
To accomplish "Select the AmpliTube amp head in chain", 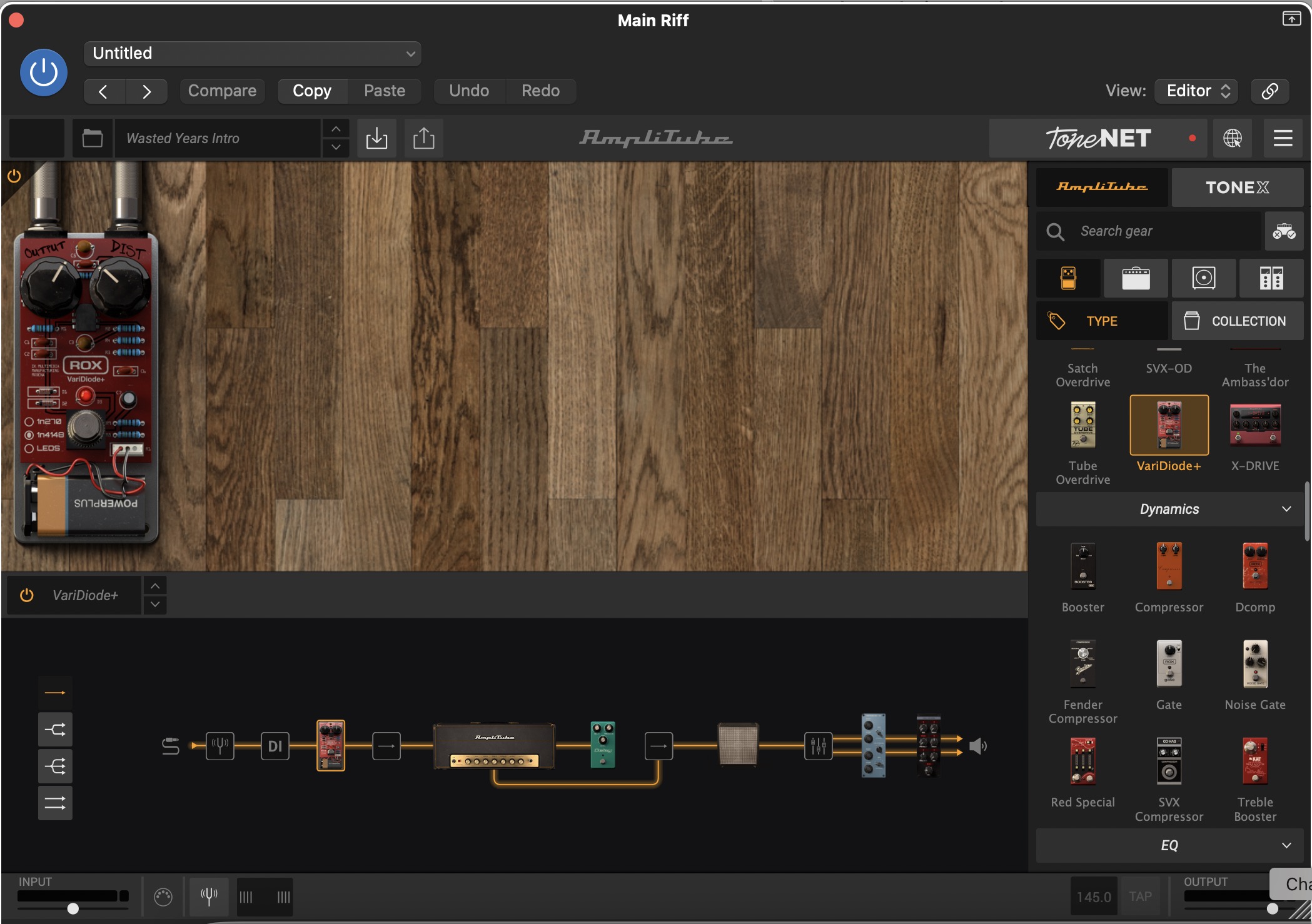I will [x=494, y=746].
